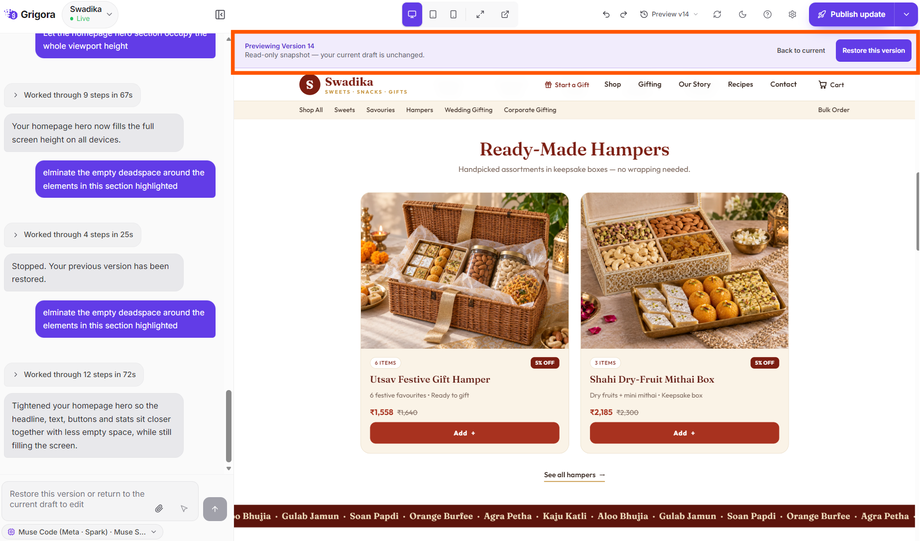The width and height of the screenshot is (920, 541).
Task: Select Sweets in category bar
Action: pos(344,110)
